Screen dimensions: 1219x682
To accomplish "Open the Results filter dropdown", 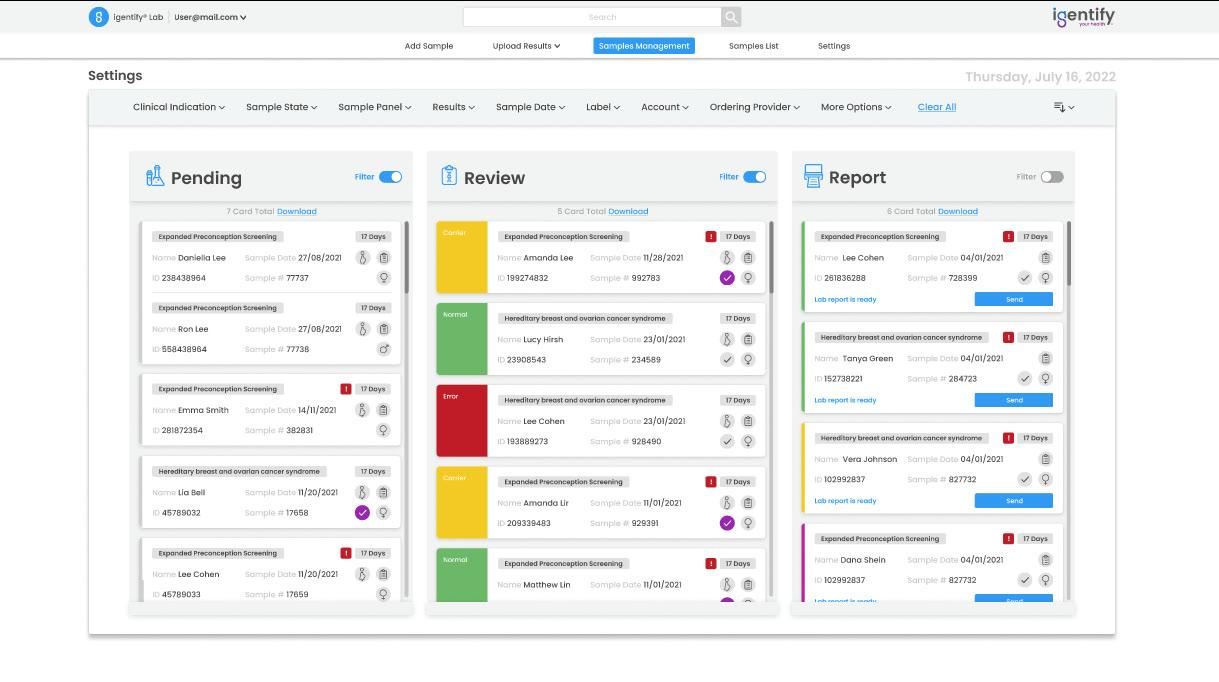I will (x=453, y=107).
